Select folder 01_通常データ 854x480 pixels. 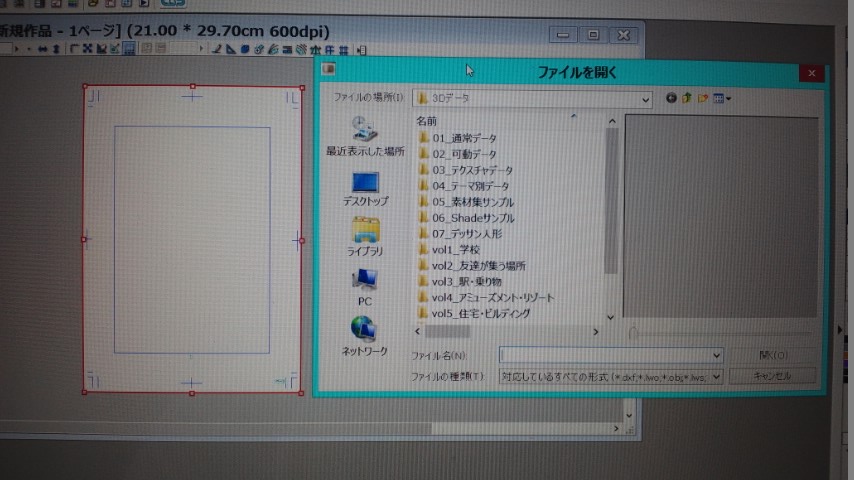click(458, 138)
